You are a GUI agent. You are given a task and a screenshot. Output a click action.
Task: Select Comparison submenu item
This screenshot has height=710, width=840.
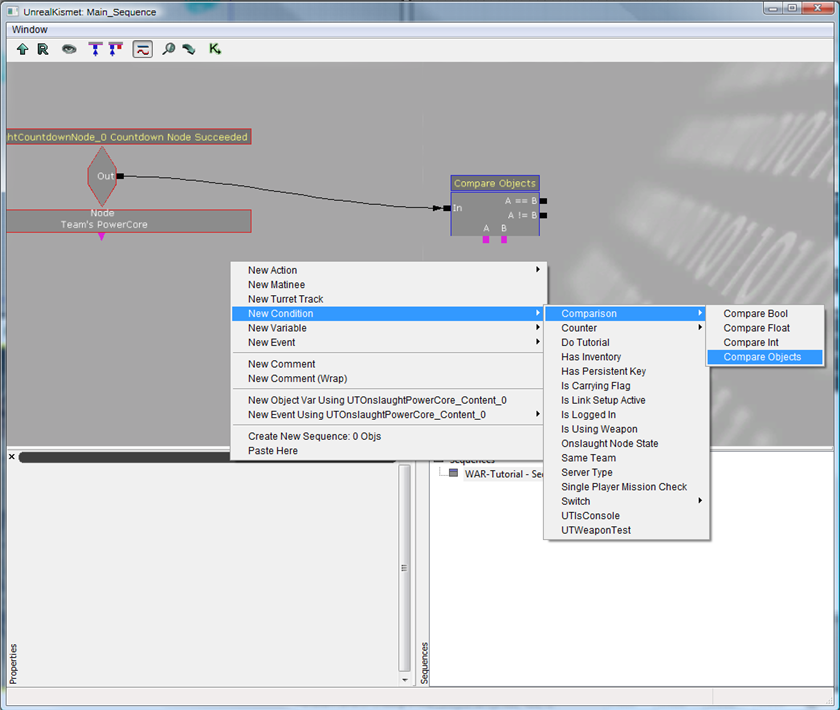tap(626, 313)
